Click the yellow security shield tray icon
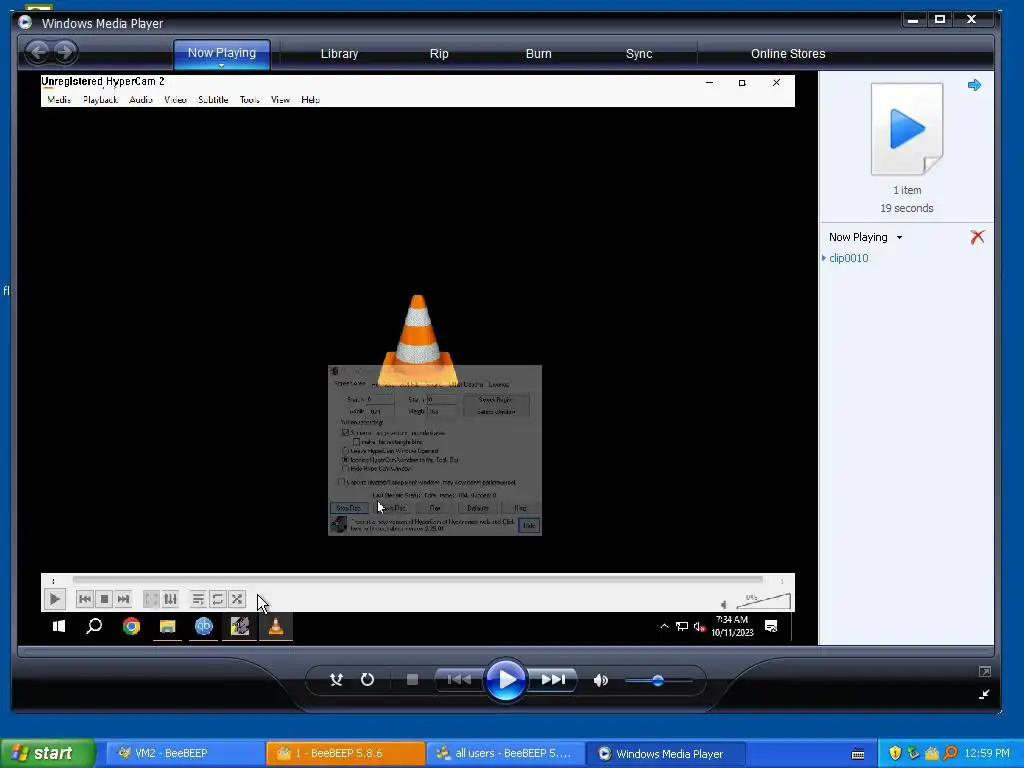The width and height of the screenshot is (1024, 768). click(x=895, y=753)
